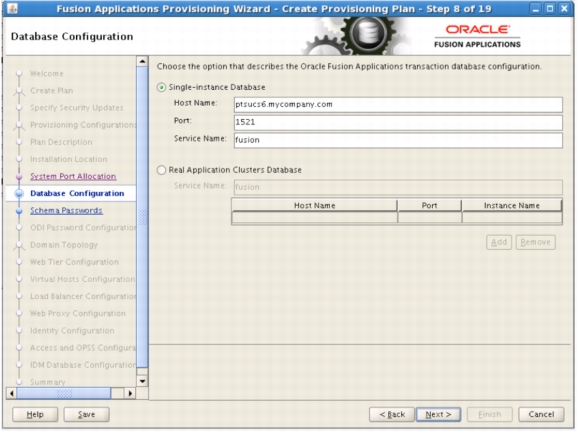578x433 pixels.
Task: Select Database Configuration step in sidebar
Action: point(77,193)
